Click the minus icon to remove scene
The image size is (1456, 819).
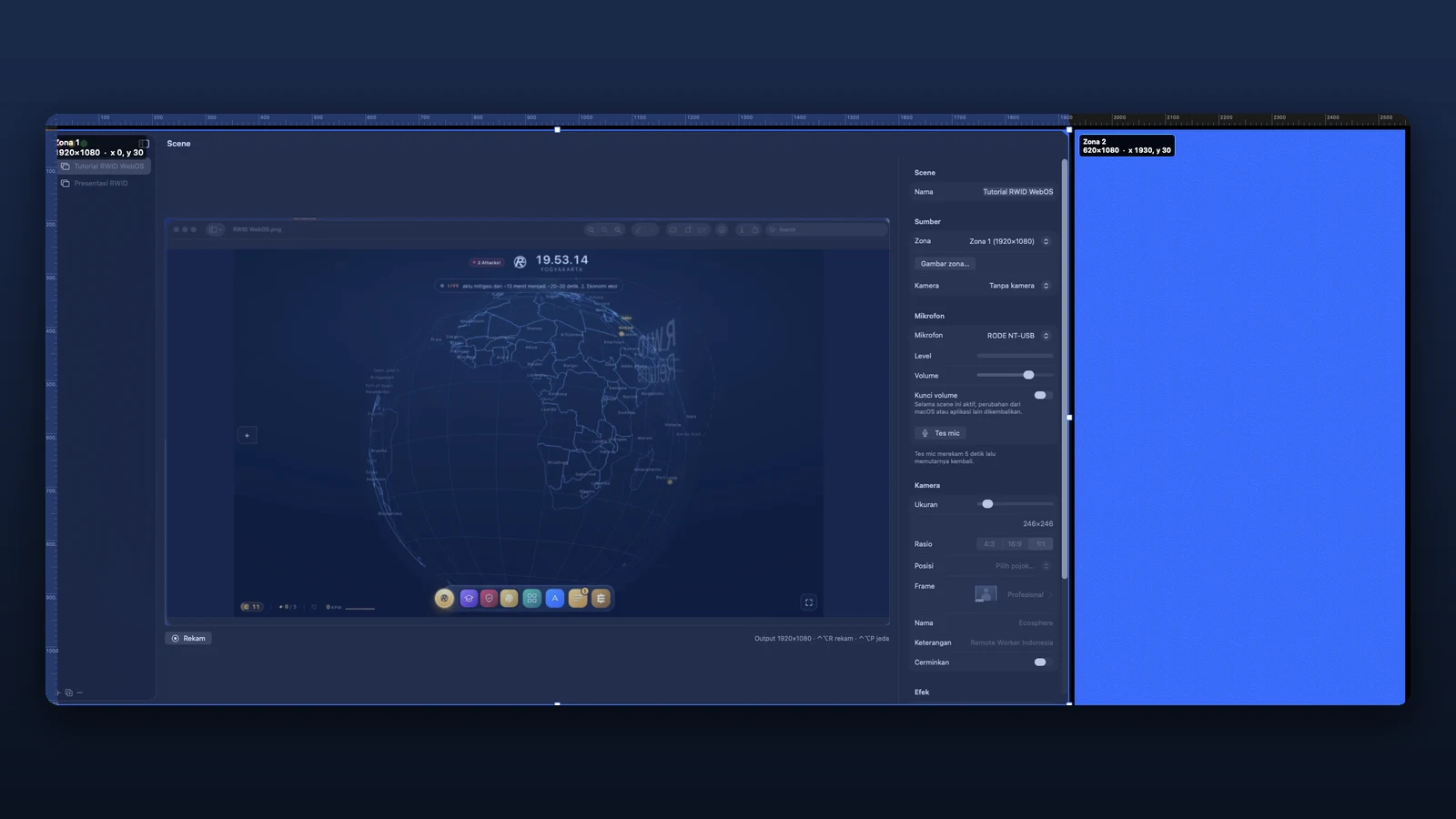click(80, 693)
